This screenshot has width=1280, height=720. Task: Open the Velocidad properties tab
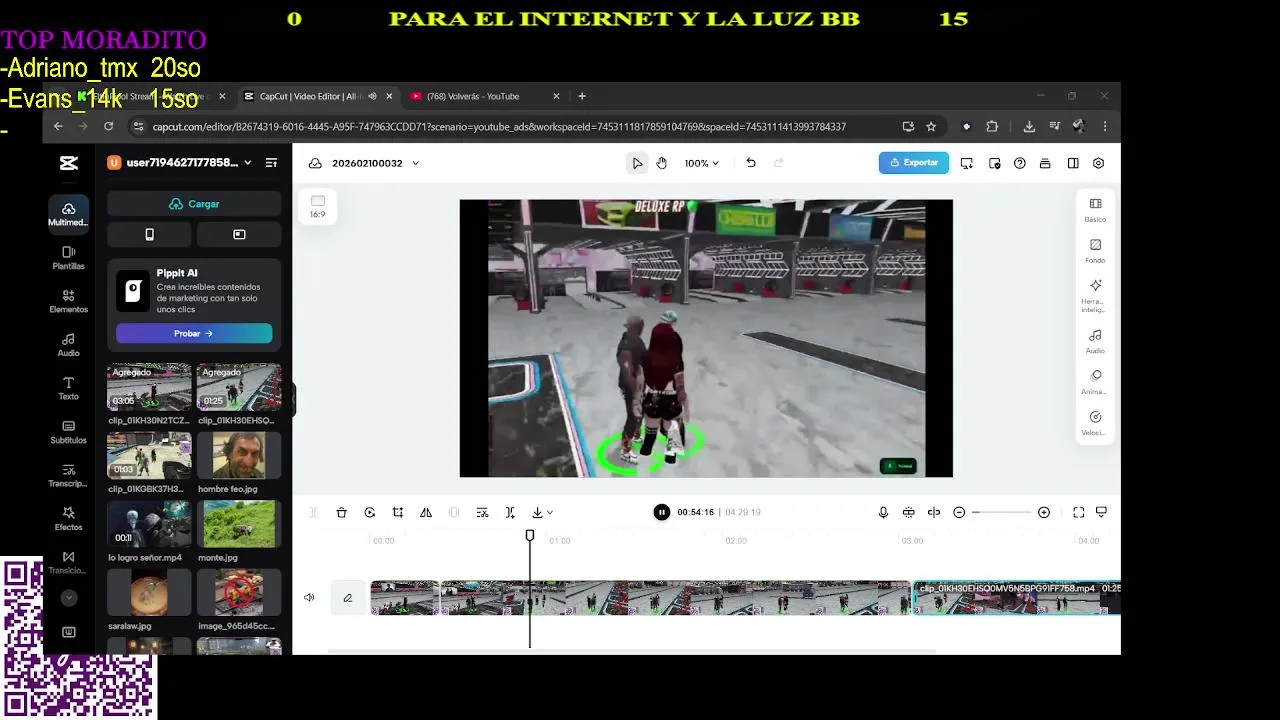pyautogui.click(x=1095, y=423)
